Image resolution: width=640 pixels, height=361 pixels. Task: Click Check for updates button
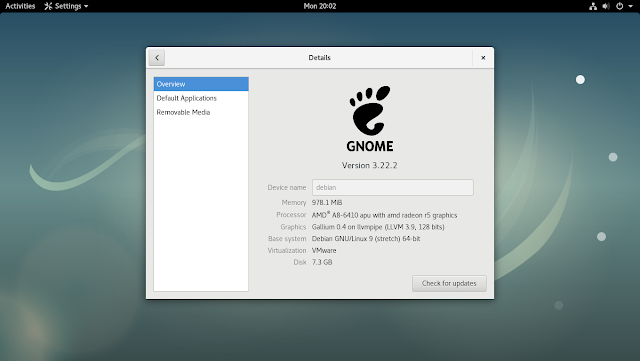point(449,283)
